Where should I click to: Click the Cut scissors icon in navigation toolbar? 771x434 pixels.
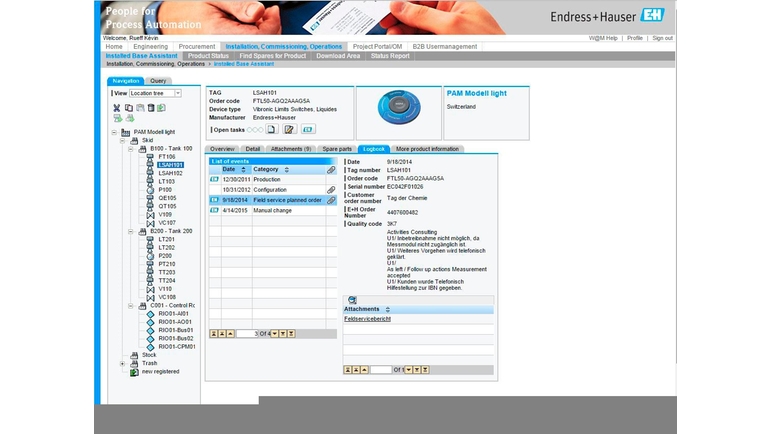click(x=117, y=108)
